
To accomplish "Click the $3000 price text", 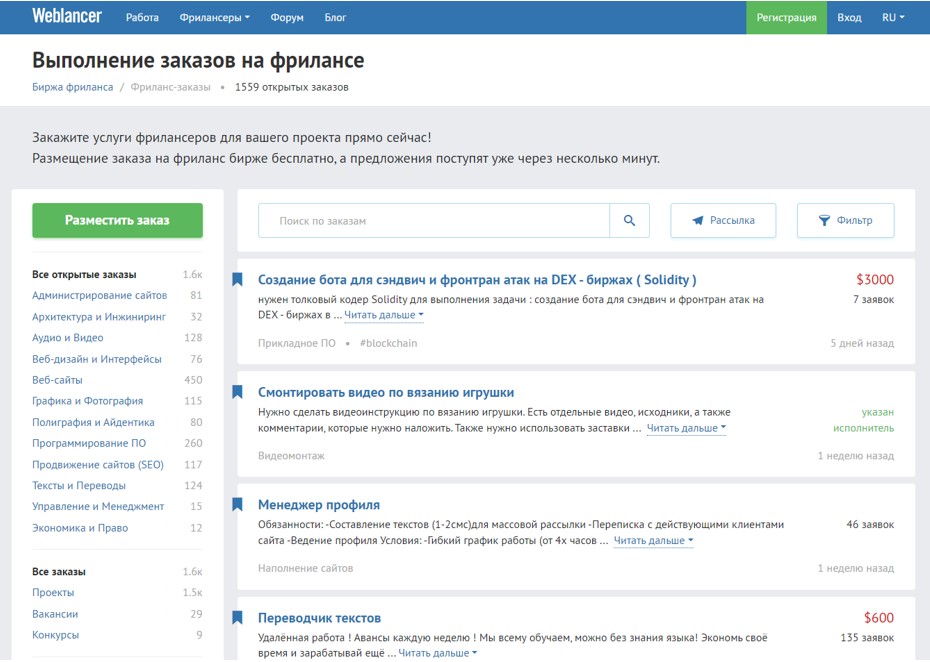I will click(x=875, y=279).
